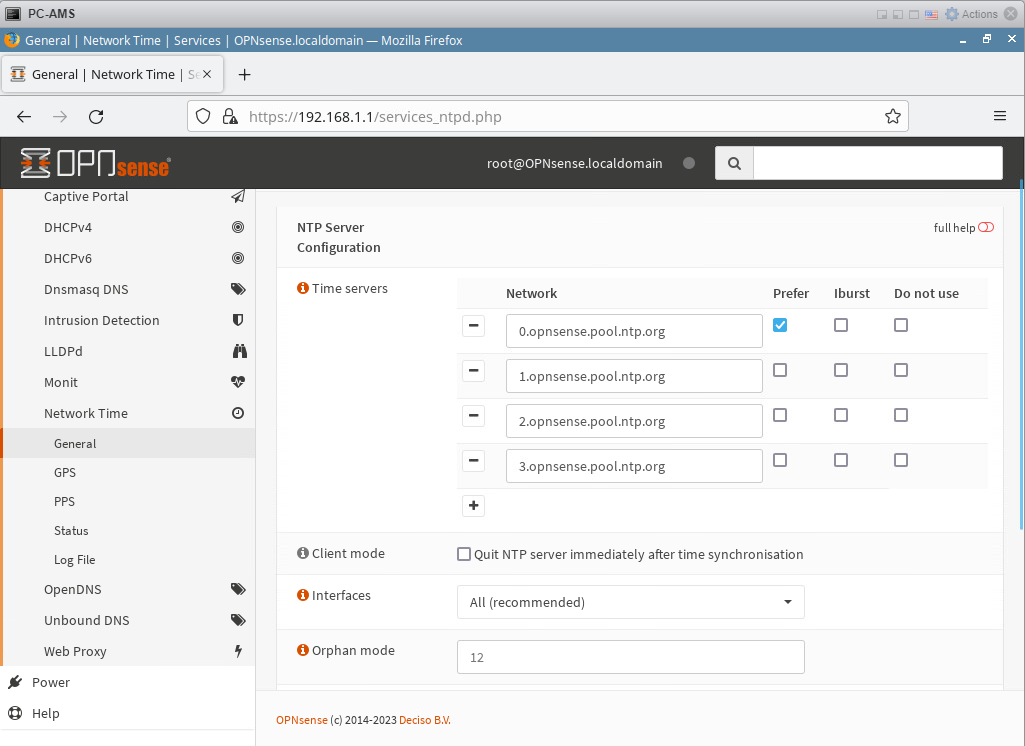The image size is (1025, 746).
Task: Click the Firefox reload page icon
Action: tap(96, 116)
